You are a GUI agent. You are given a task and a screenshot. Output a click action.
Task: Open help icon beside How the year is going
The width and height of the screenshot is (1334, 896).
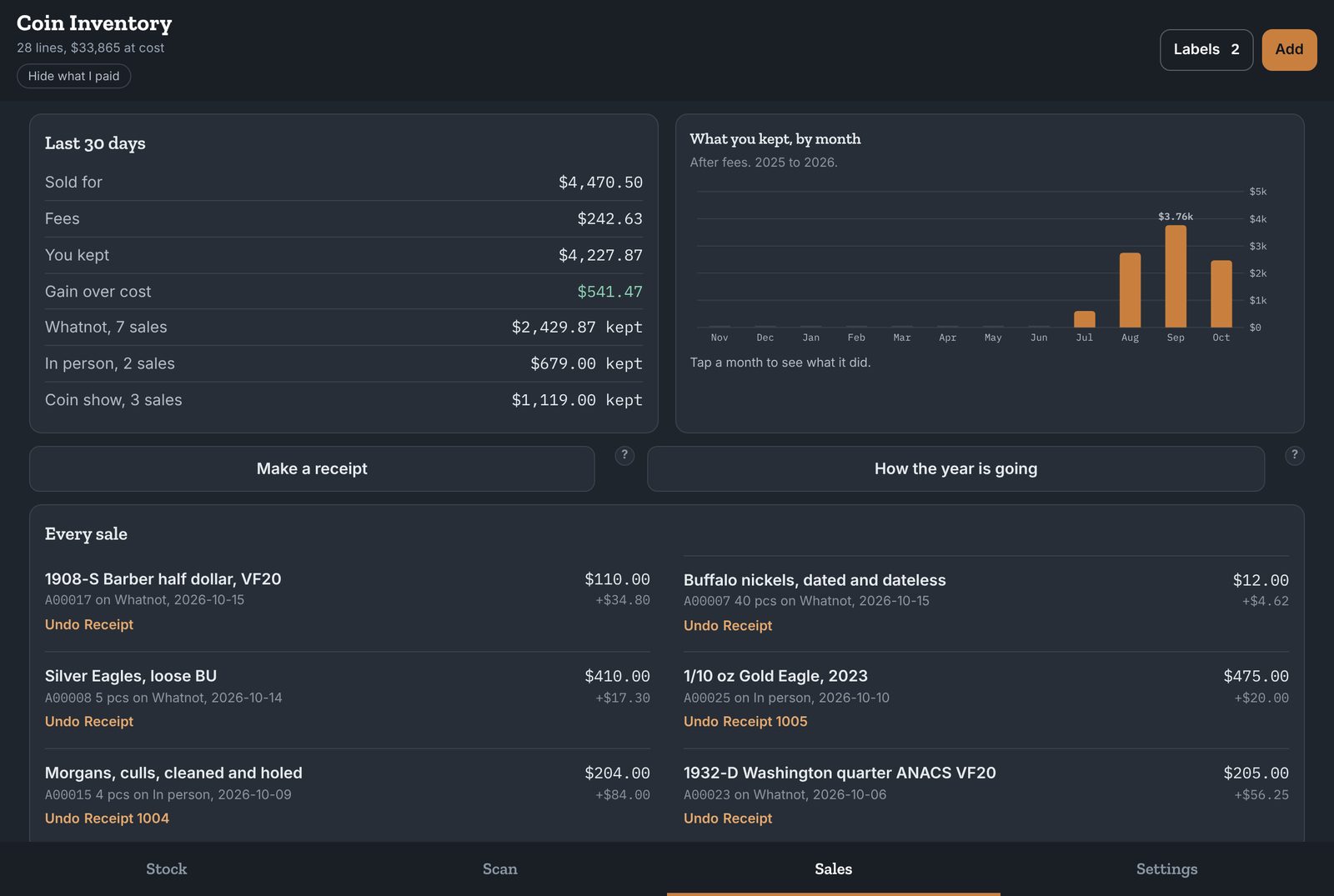1294,455
